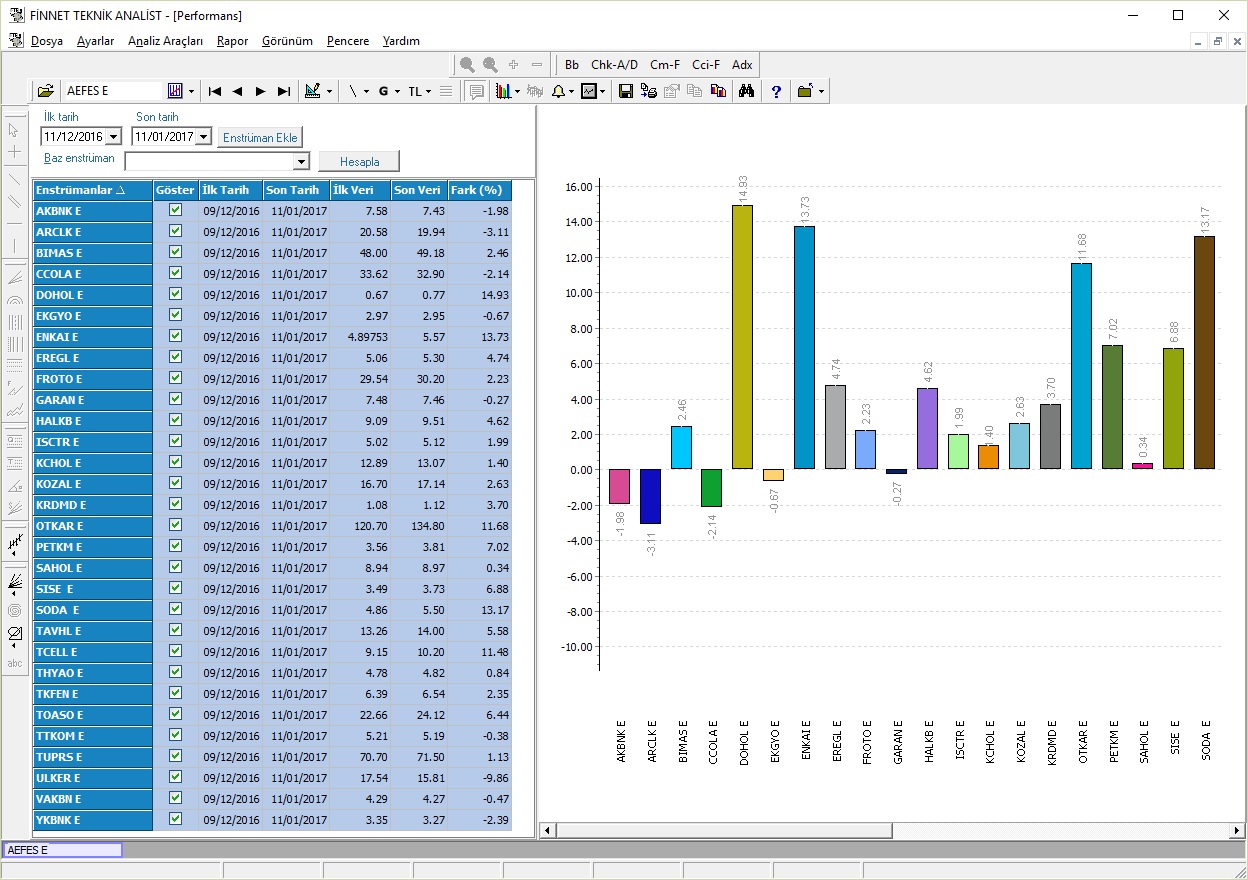This screenshot has width=1248, height=880.
Task: Click the chart horizontal scrollbar thumb
Action: [724, 830]
